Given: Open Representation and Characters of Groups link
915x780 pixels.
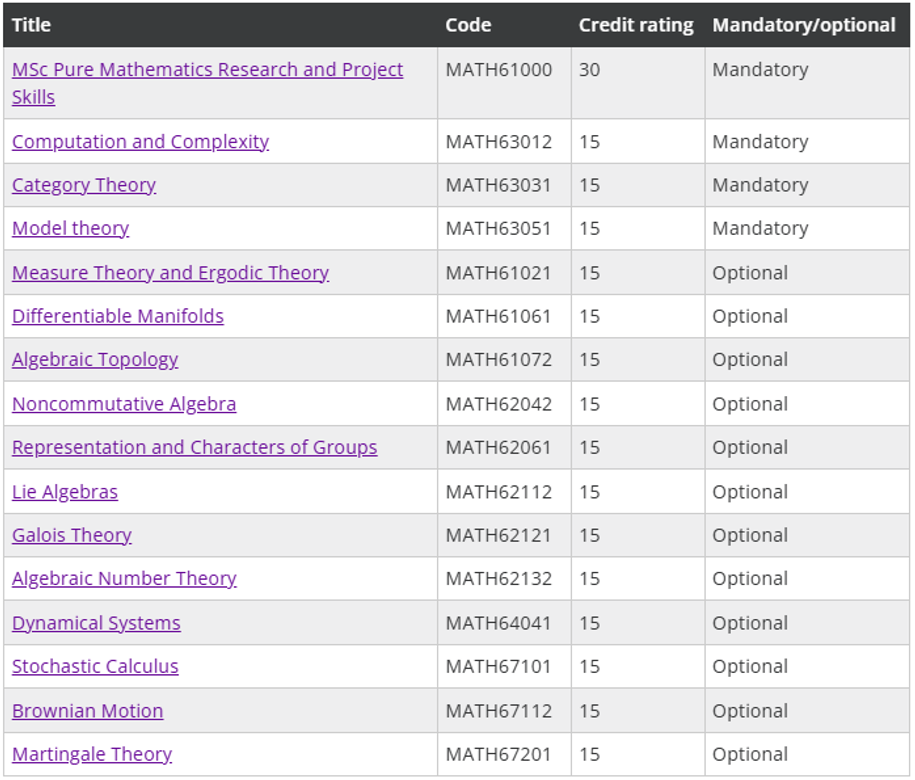Looking at the screenshot, I should (x=195, y=447).
